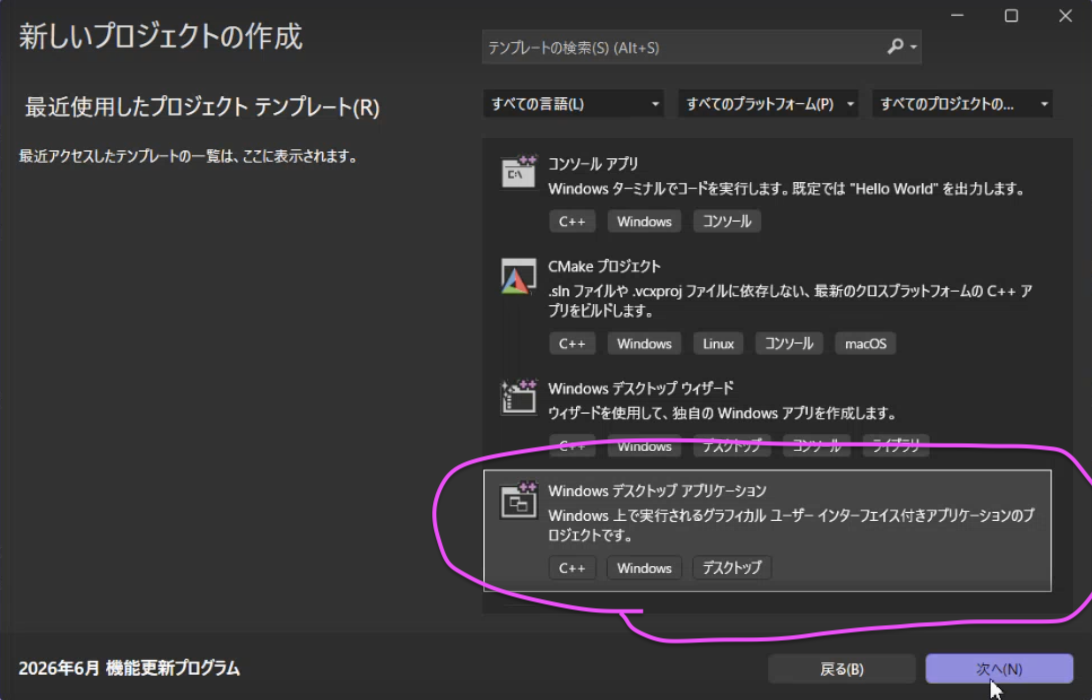Click Windows デスクトップ アプリケーション description text
Screen dimensions: 1092x700
[x=791, y=525]
